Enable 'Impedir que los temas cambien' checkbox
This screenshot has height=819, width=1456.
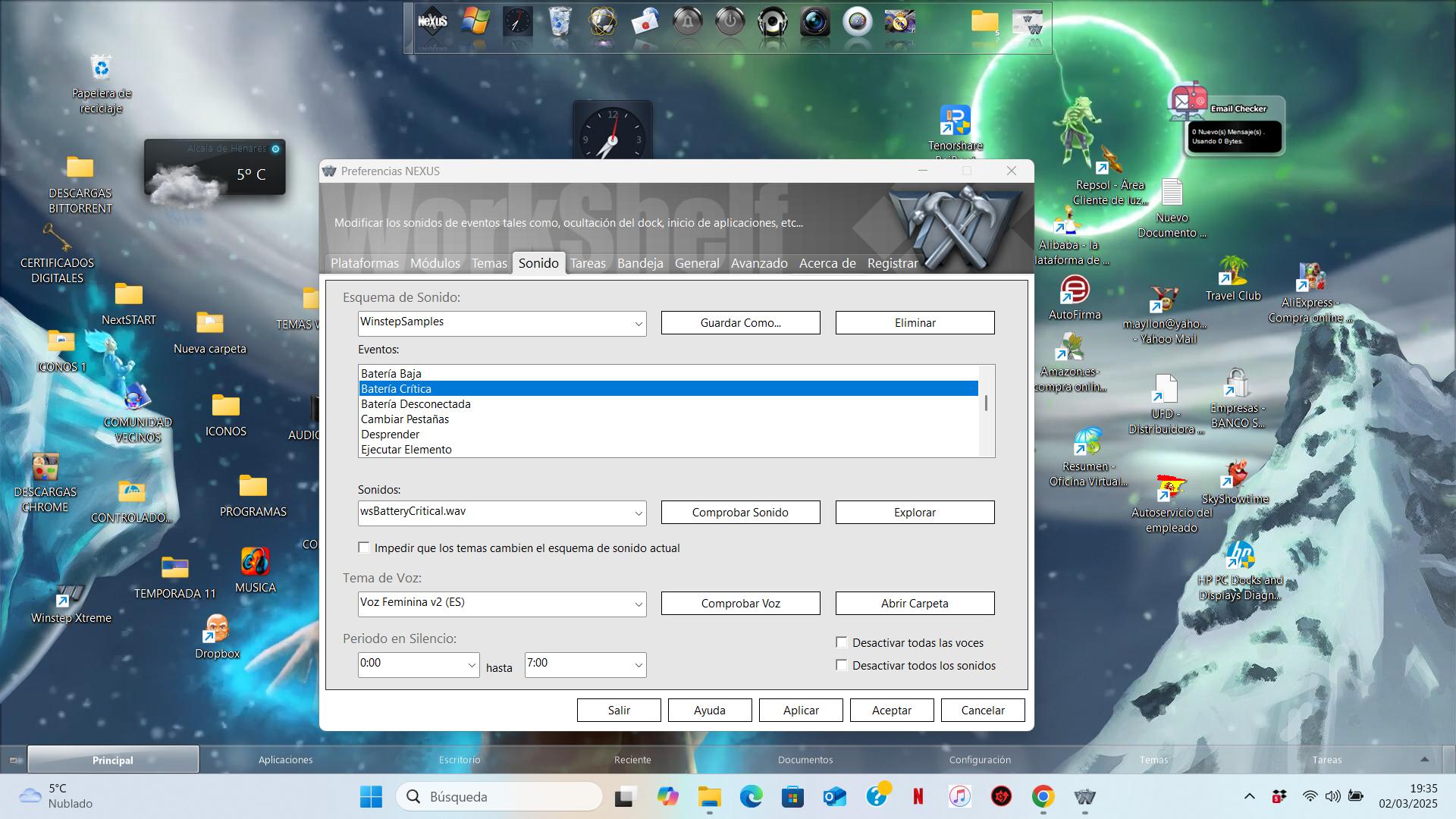coord(365,548)
